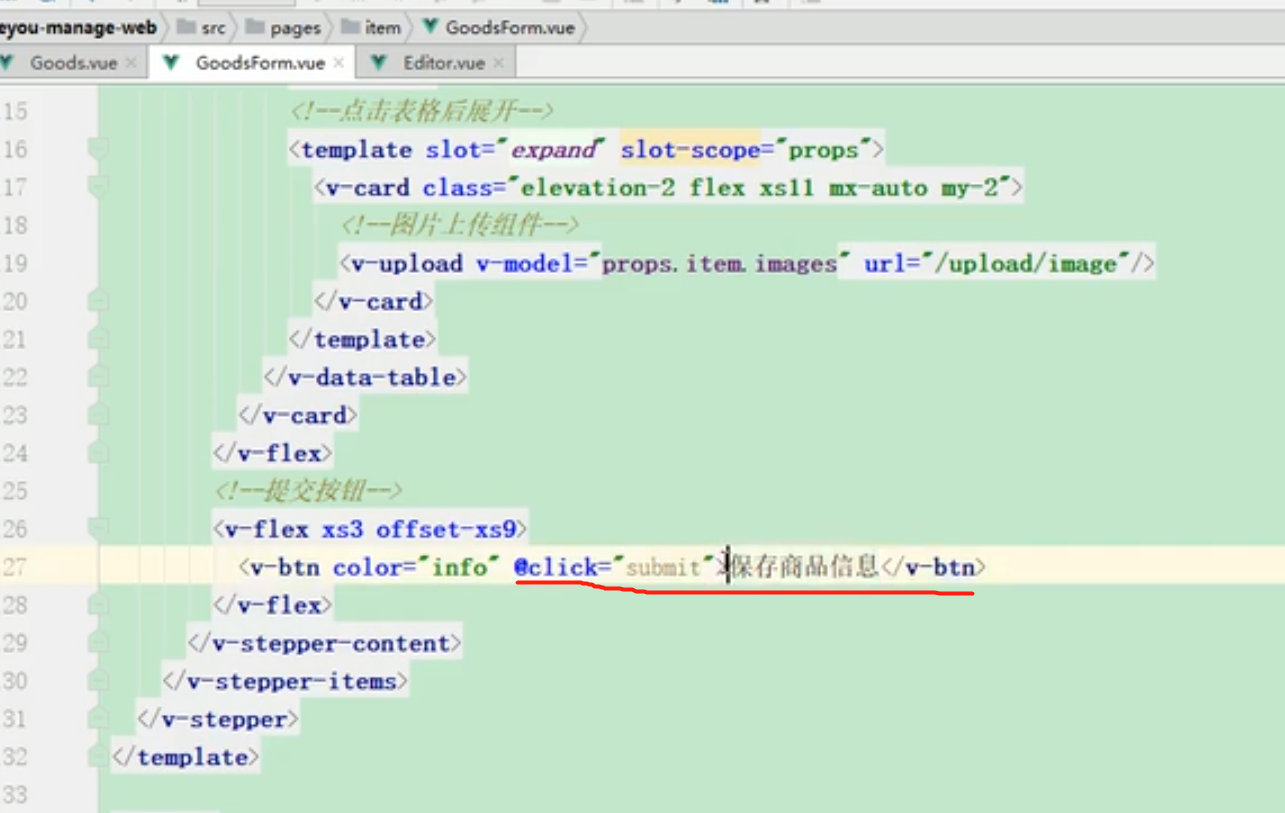
Task: Click closing template tag on line 32
Action: [186, 757]
